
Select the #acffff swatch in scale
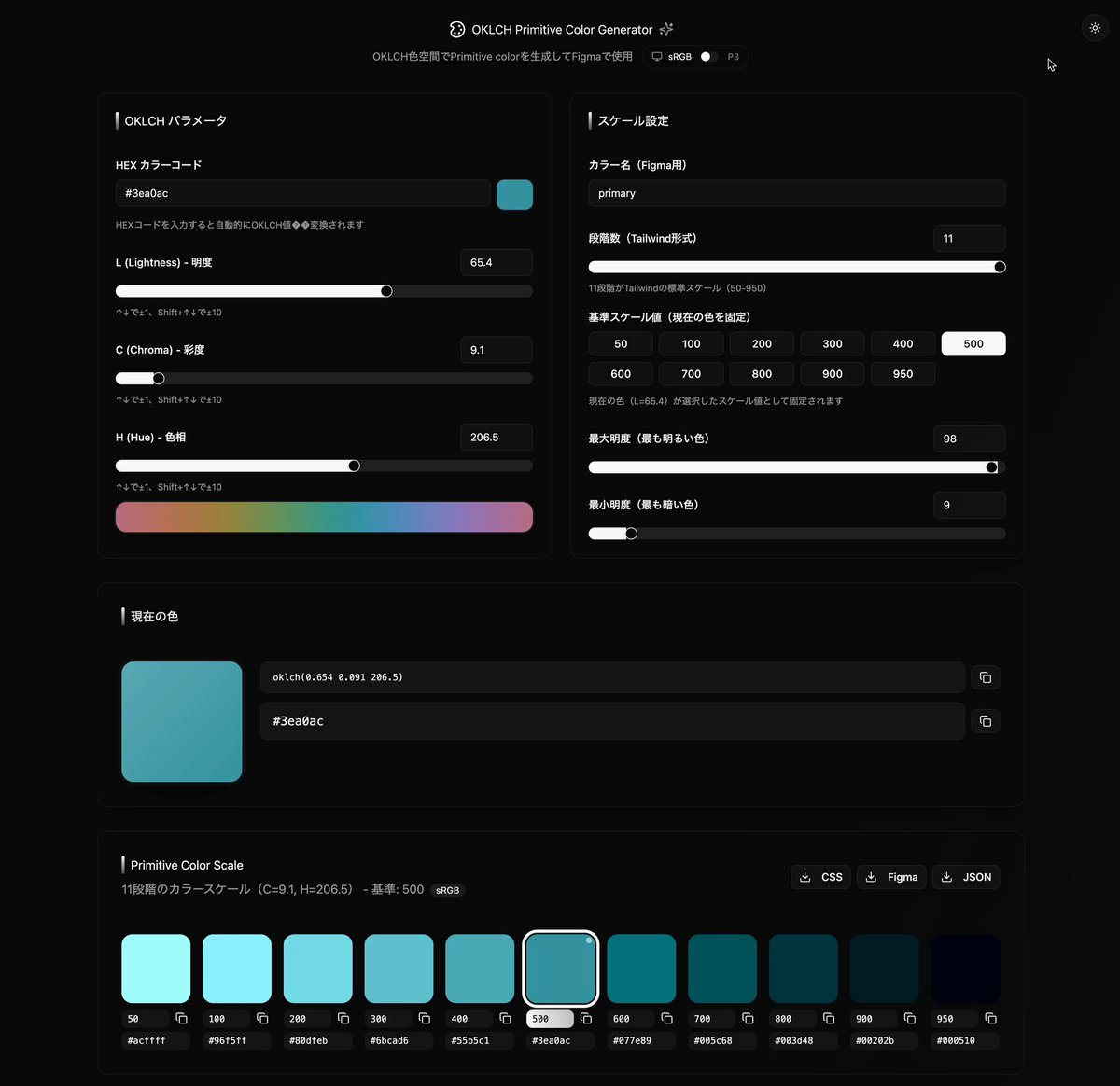click(x=156, y=968)
